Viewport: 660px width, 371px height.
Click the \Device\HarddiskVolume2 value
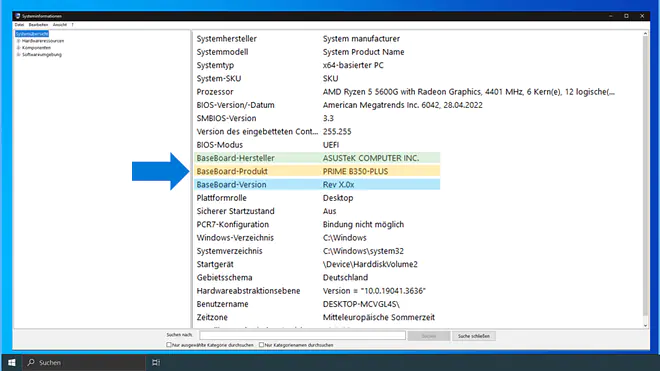(370, 264)
